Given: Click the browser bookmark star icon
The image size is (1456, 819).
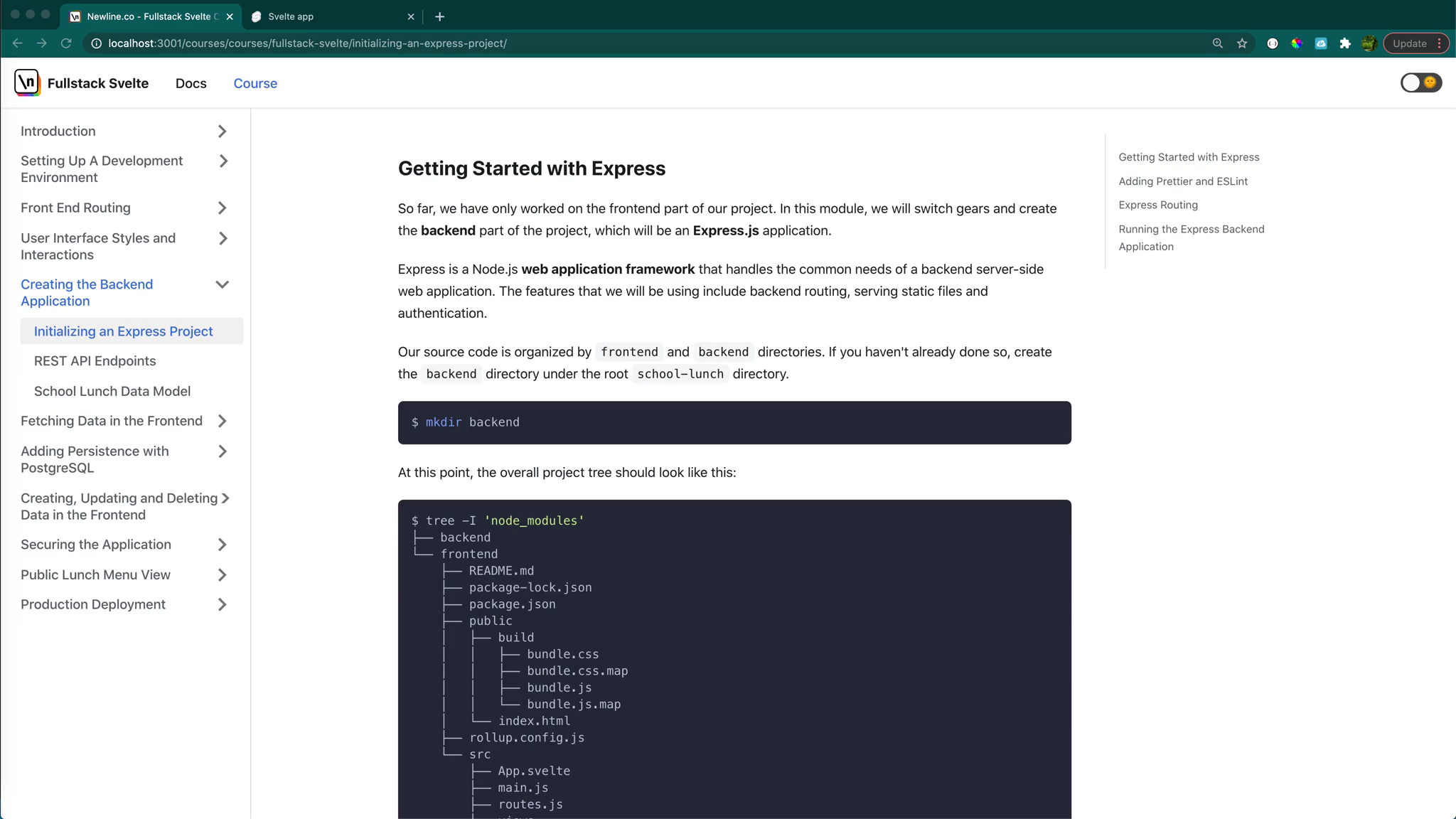Looking at the screenshot, I should click(x=1242, y=43).
